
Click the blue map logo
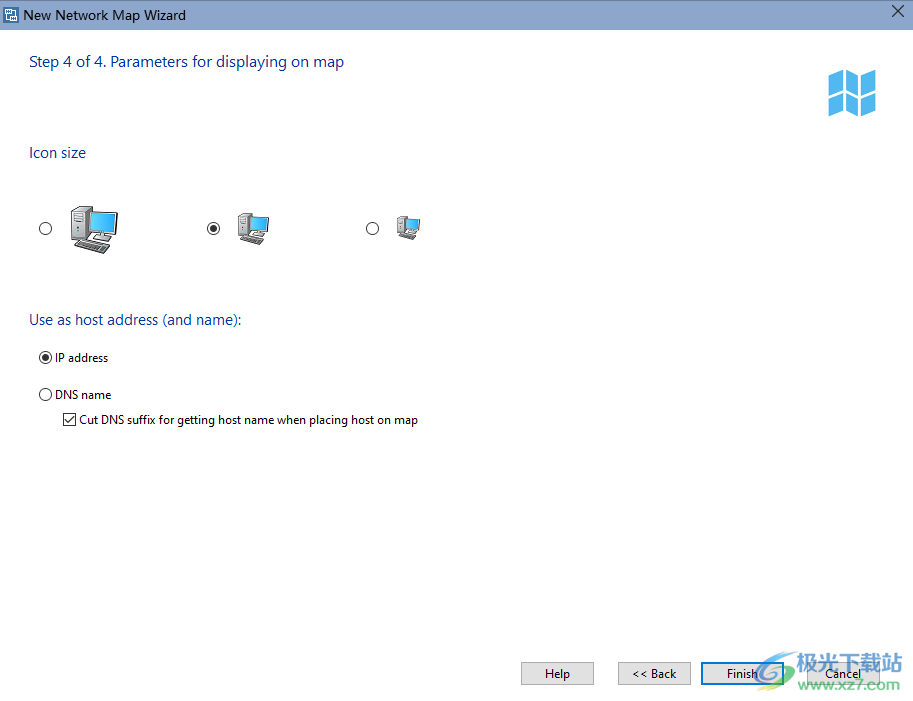[851, 93]
